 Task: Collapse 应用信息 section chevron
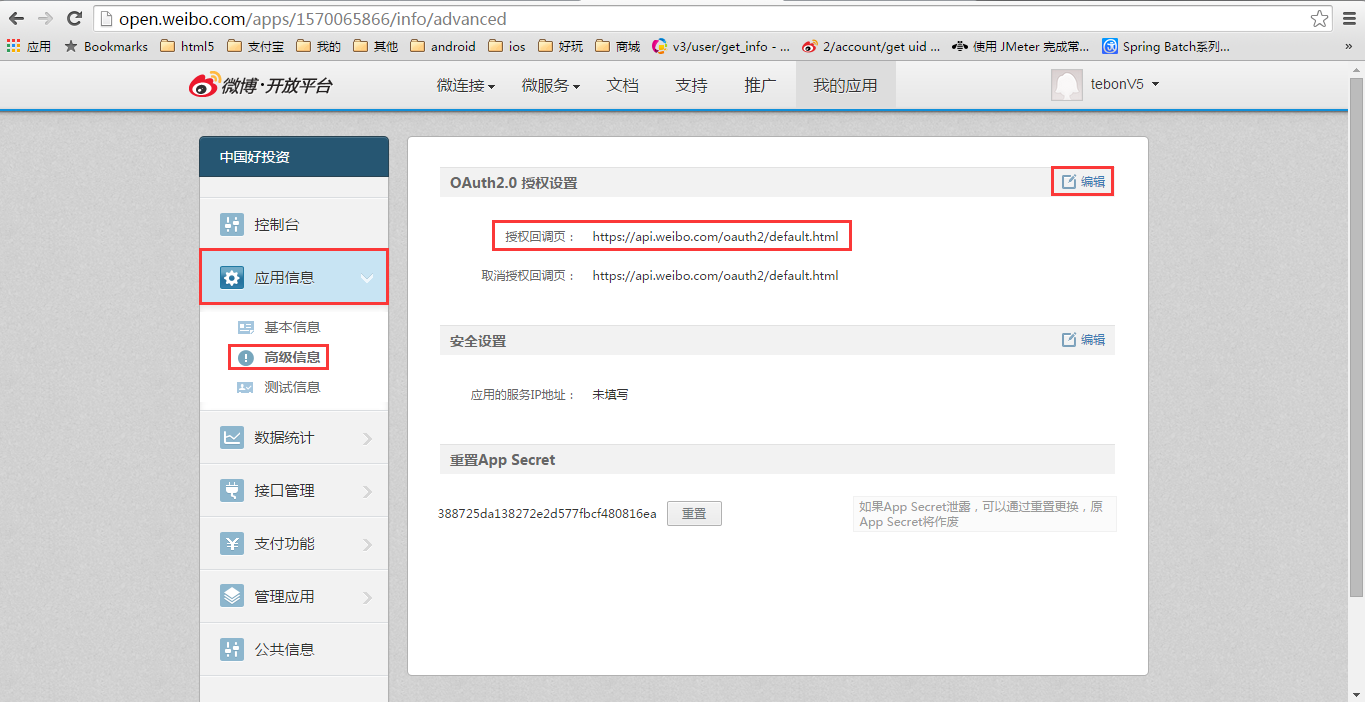(367, 279)
